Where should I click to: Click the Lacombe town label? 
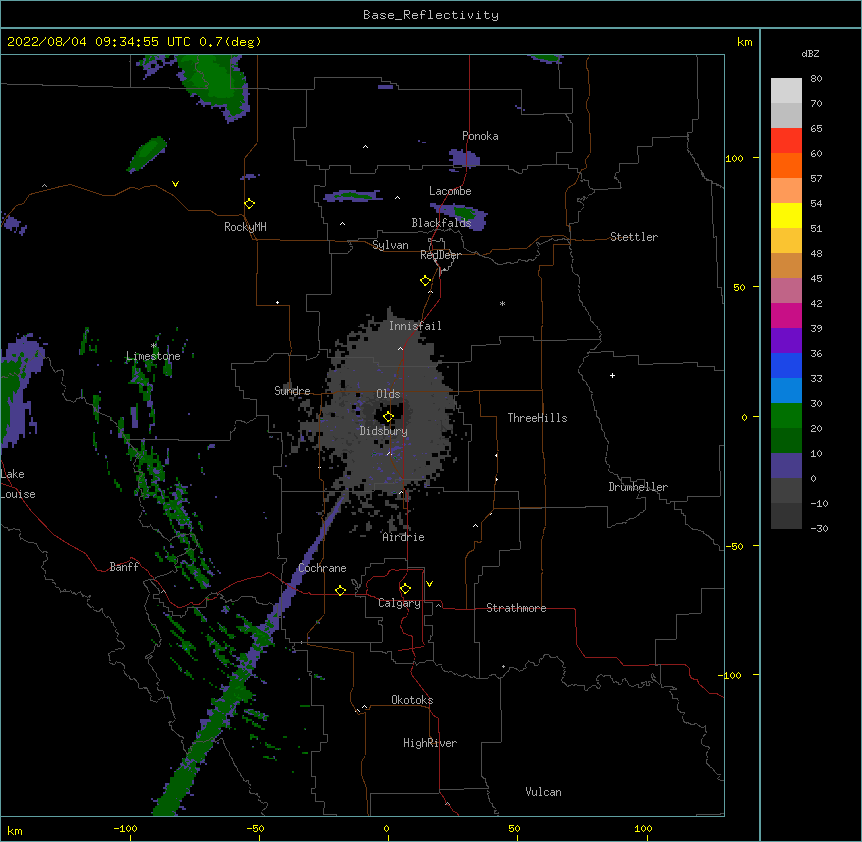[450, 191]
